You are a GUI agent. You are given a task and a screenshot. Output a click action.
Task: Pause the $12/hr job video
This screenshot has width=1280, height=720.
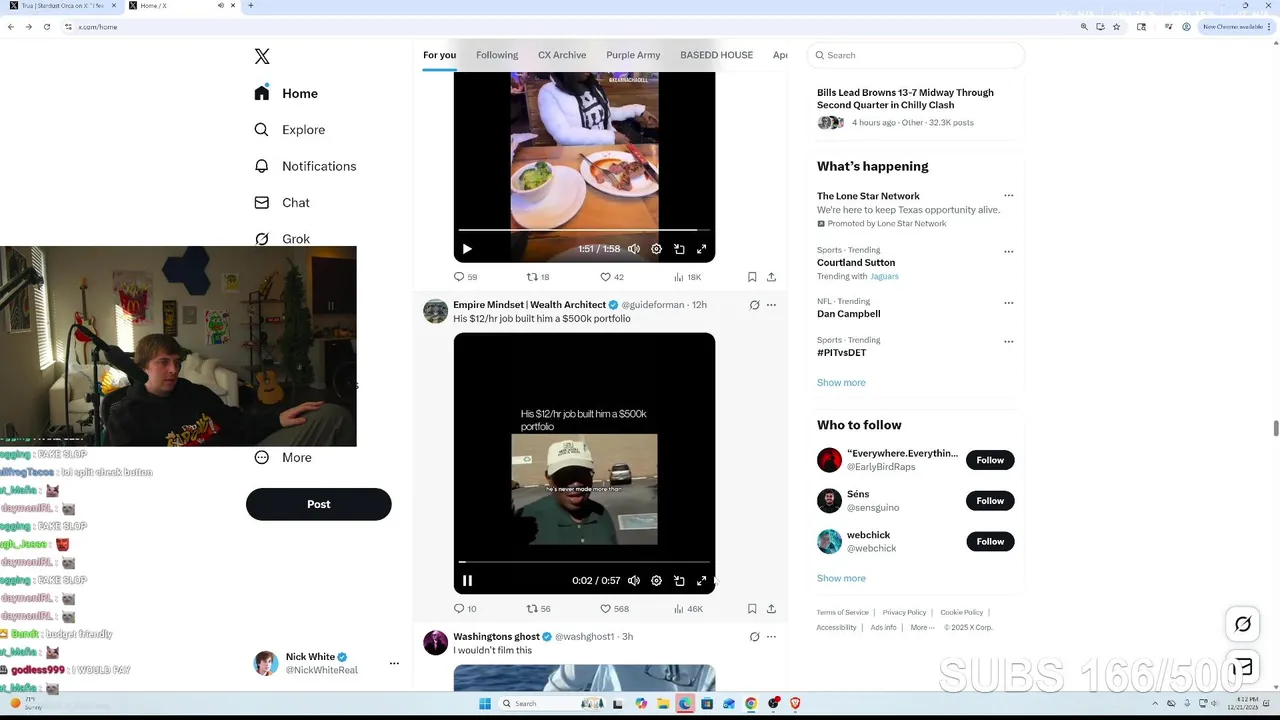point(467,581)
